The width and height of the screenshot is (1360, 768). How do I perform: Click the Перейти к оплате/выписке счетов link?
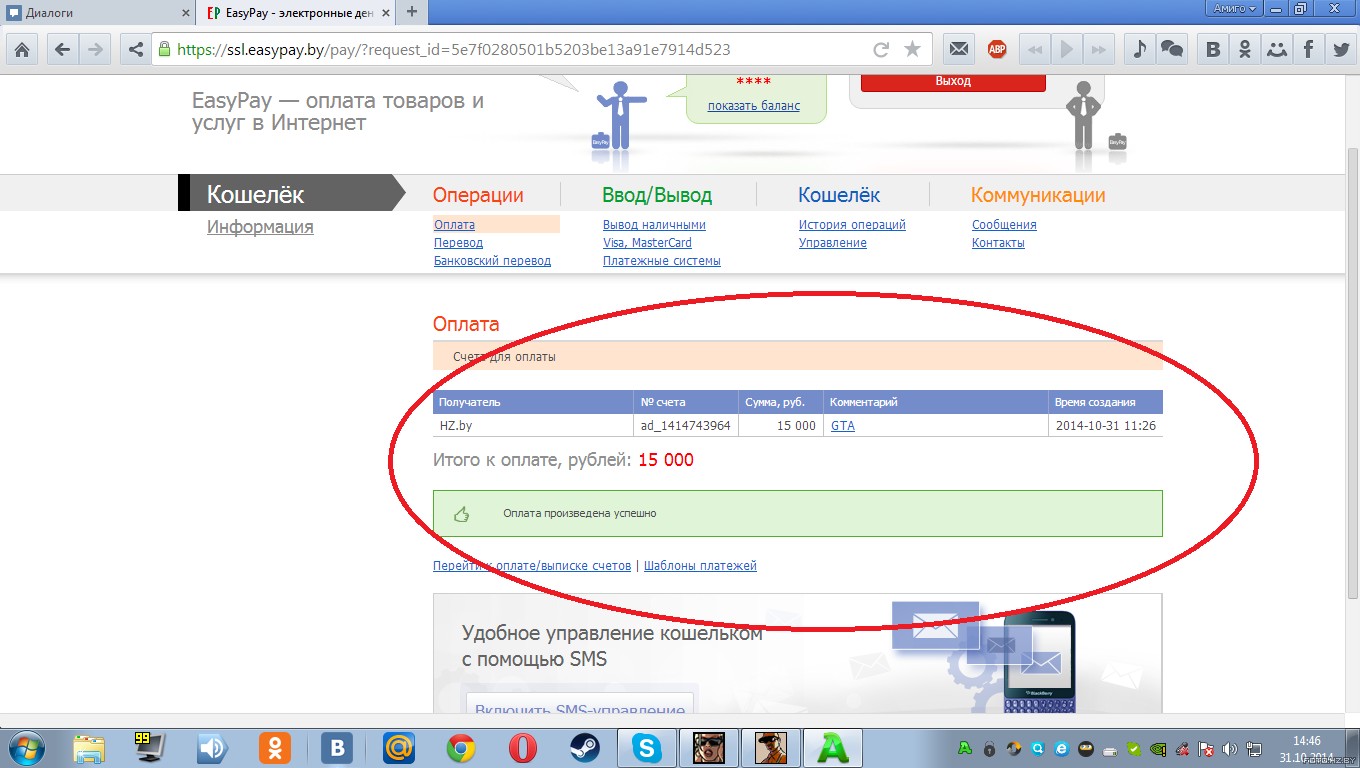click(532, 566)
